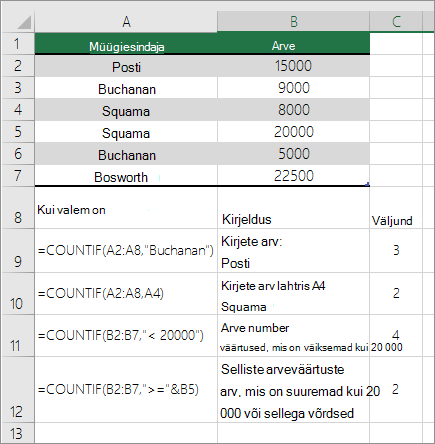Select the Kui valem on cell
The height and width of the screenshot is (444, 435).
(x=126, y=208)
